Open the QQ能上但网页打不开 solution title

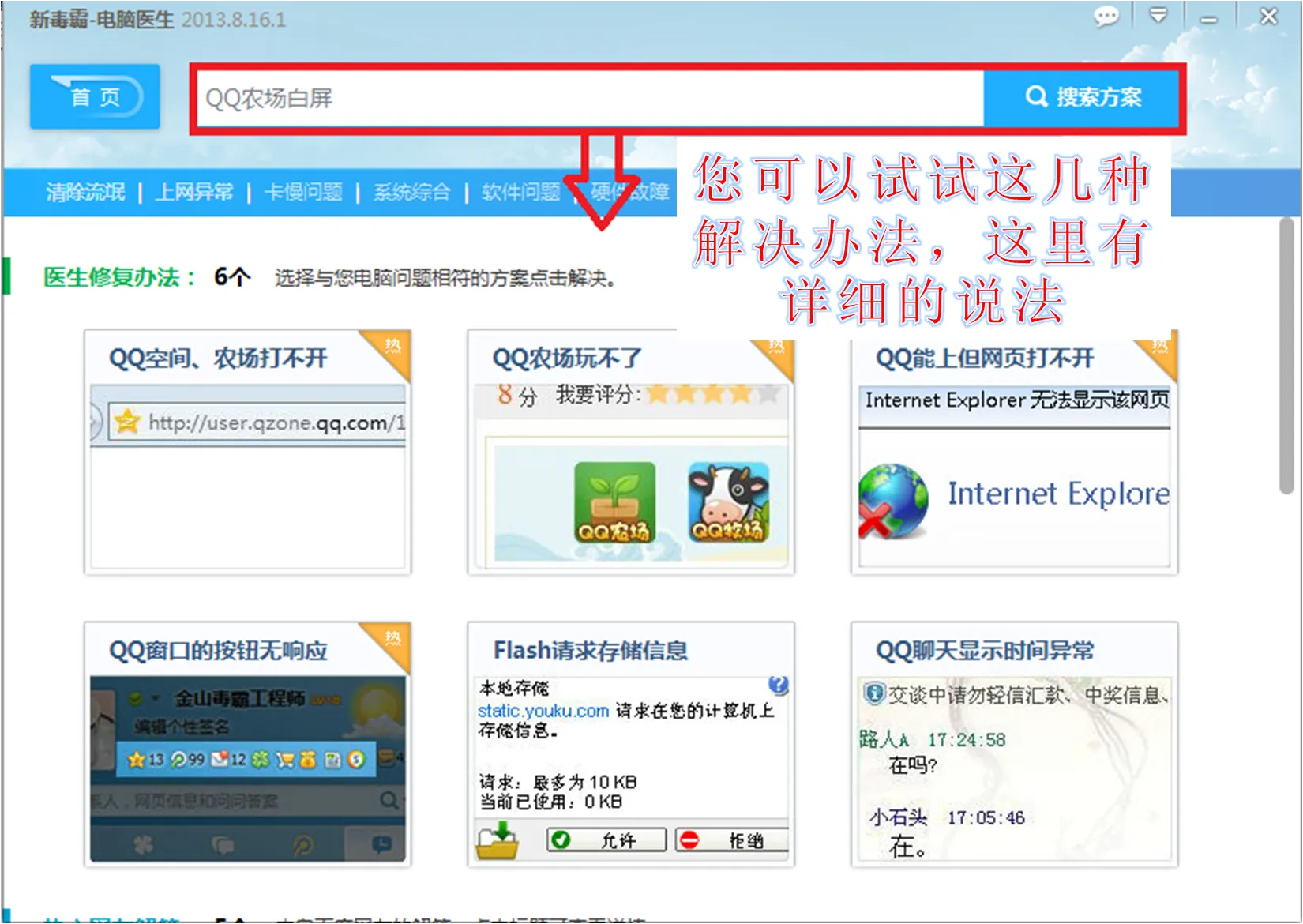tap(985, 359)
